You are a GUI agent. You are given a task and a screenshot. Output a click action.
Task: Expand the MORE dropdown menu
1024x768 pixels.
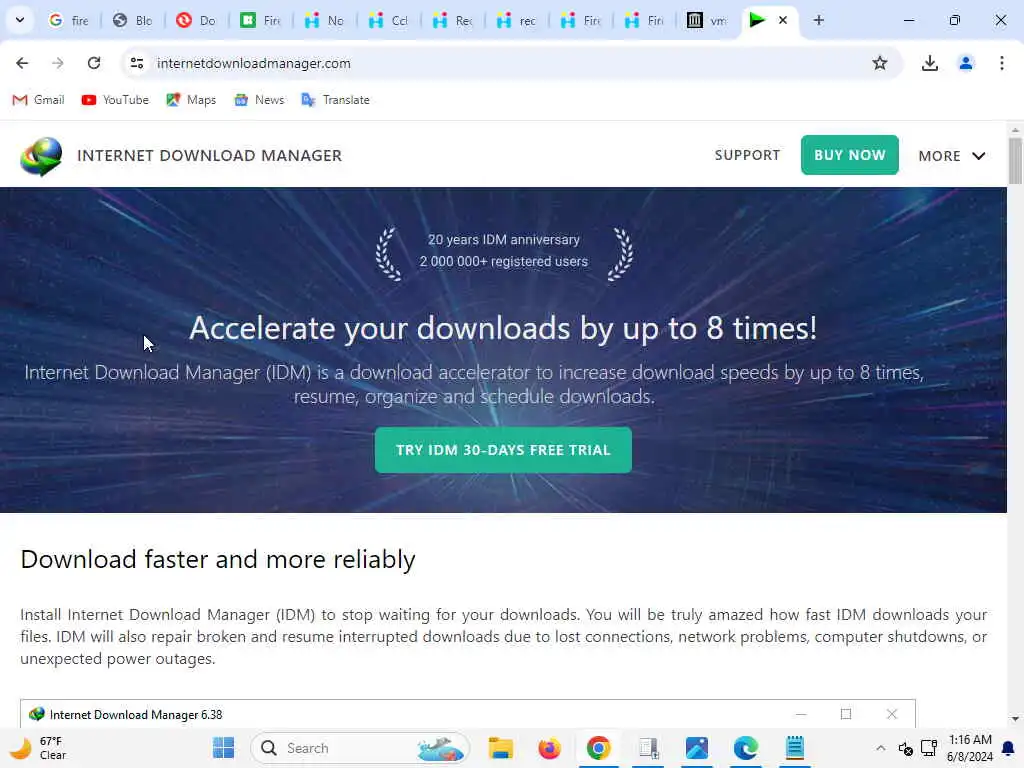click(x=952, y=156)
